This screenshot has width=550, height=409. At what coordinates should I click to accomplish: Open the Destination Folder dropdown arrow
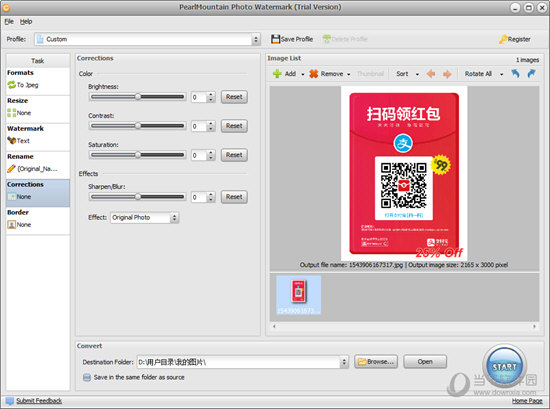(344, 362)
